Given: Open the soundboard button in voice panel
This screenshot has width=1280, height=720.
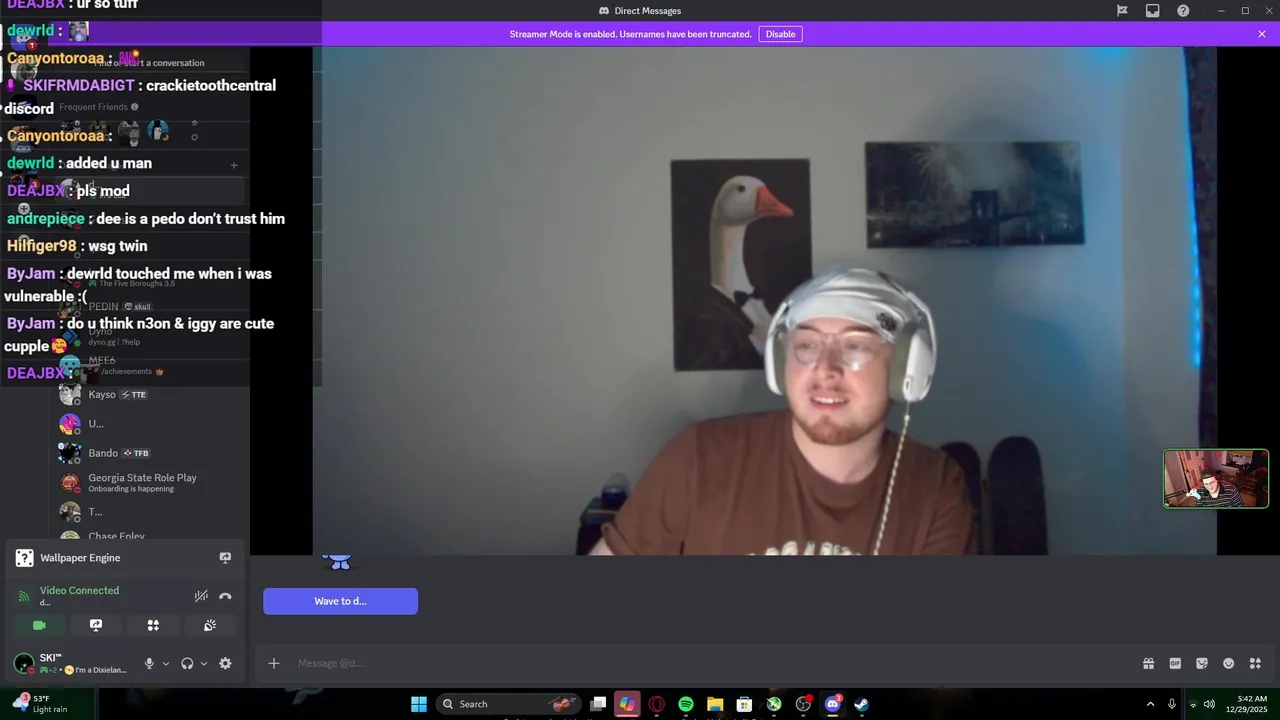Looking at the screenshot, I should click(x=210, y=625).
